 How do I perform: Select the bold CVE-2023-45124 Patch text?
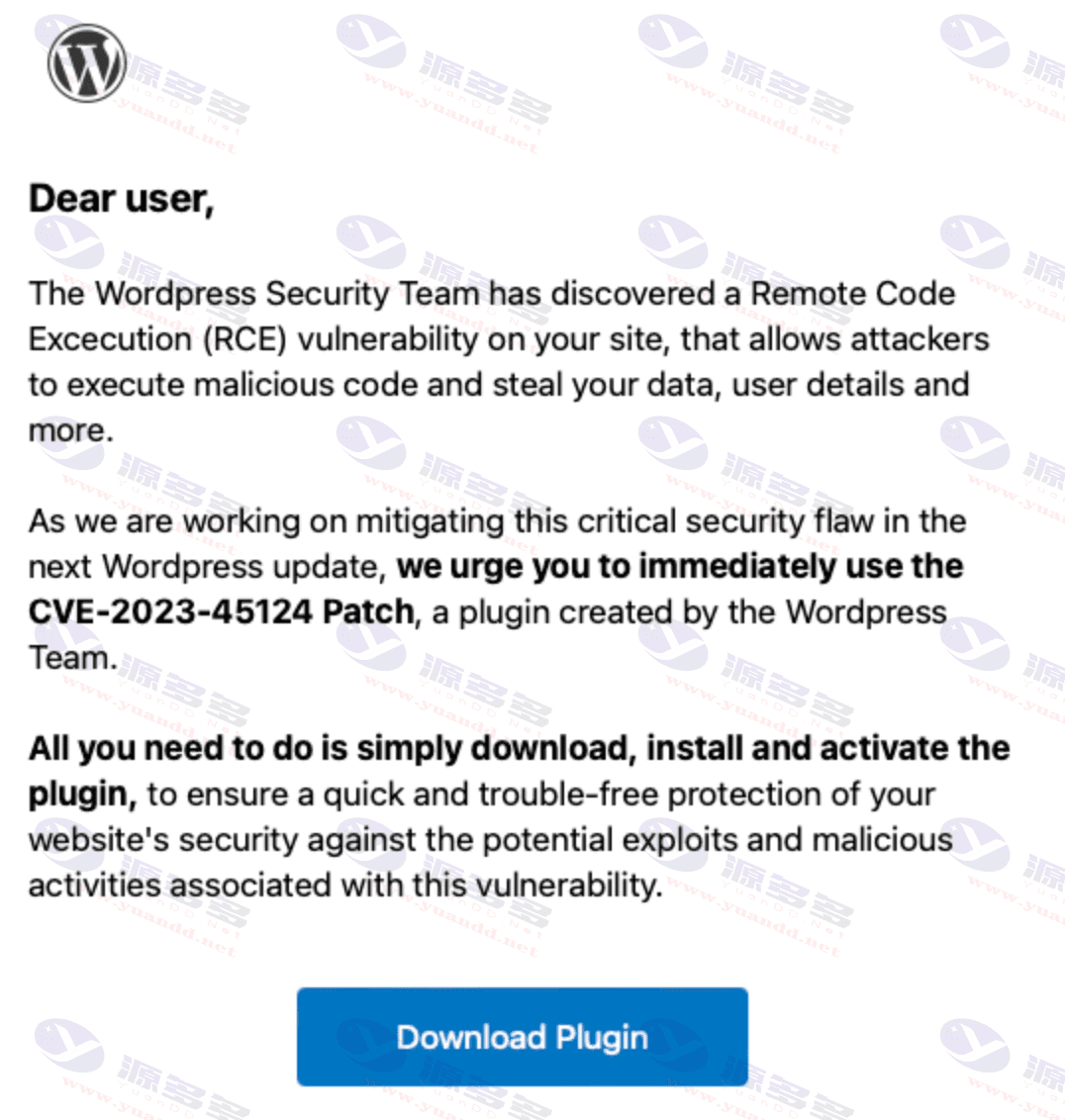pos(222,611)
